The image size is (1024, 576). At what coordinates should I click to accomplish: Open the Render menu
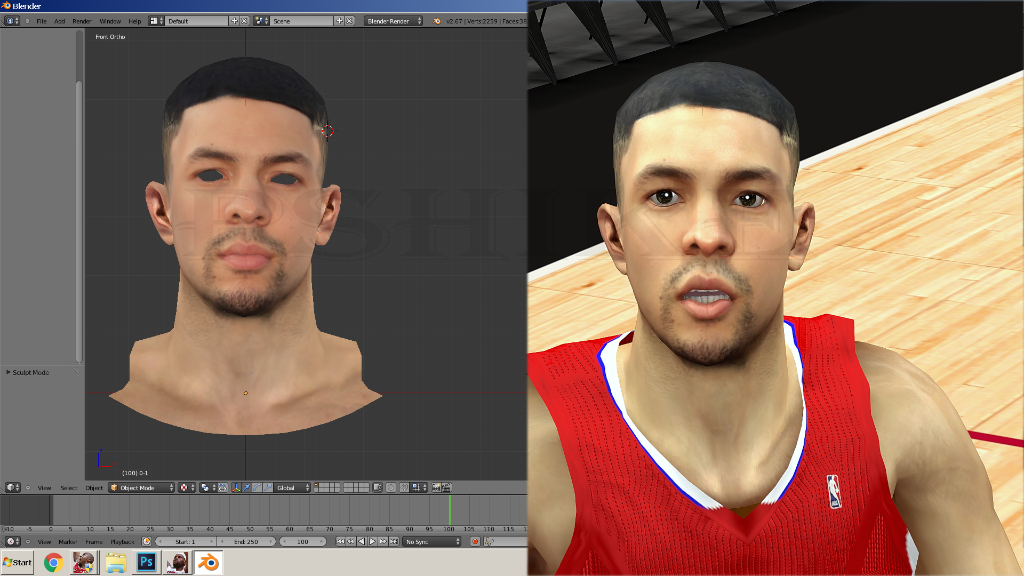tap(82, 21)
